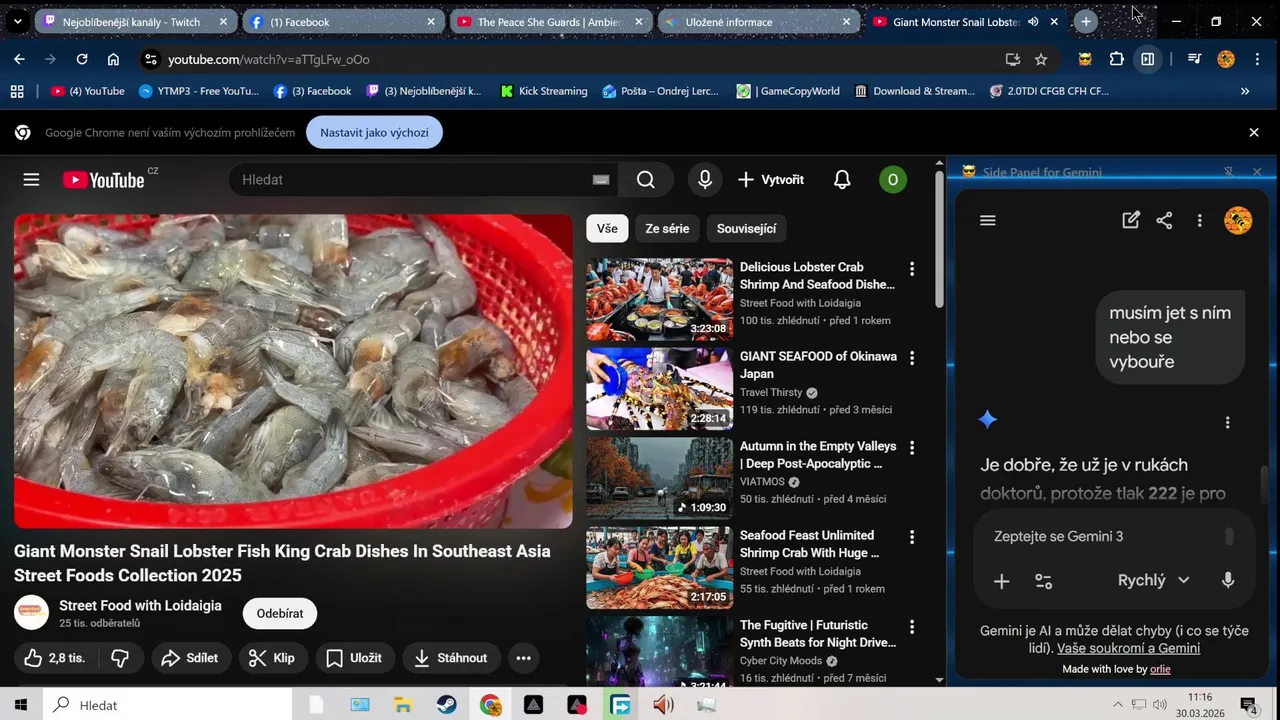Image resolution: width=1280 pixels, height=720 pixels.
Task: Open the taskbar volume speaker tray icon
Action: [1160, 705]
